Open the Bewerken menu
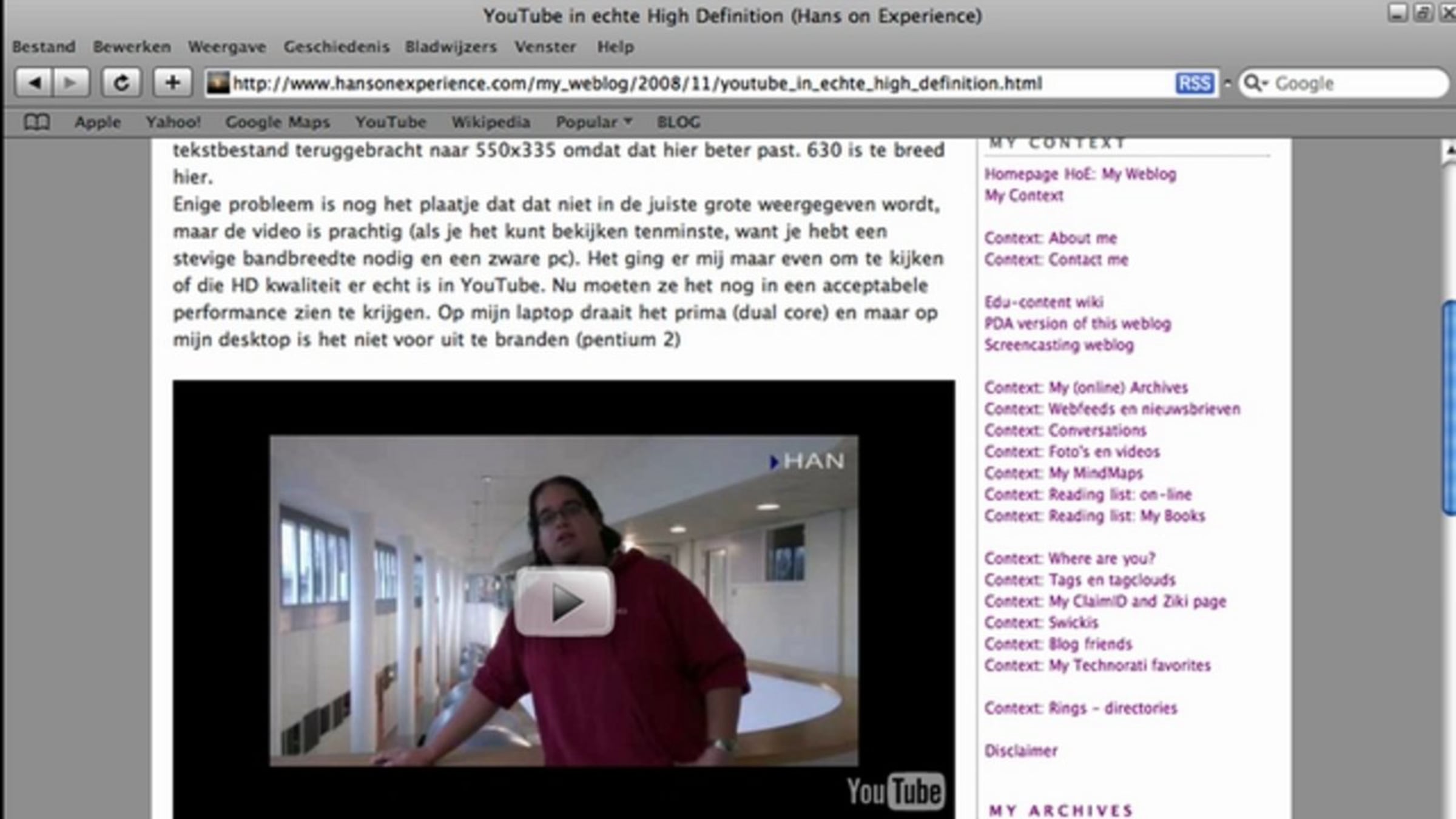This screenshot has width=1456, height=819. click(x=132, y=47)
